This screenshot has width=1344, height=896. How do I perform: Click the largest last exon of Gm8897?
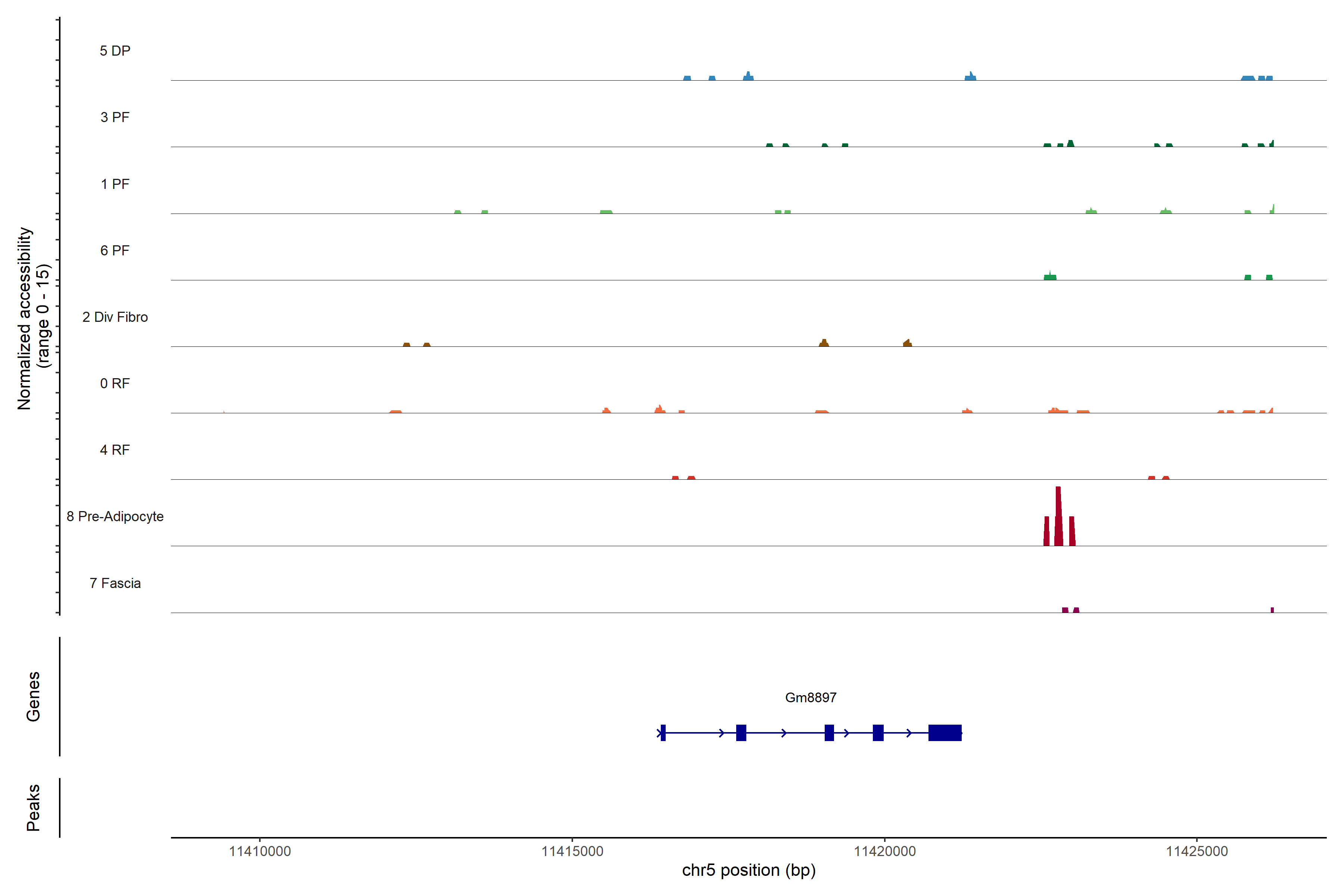click(945, 732)
